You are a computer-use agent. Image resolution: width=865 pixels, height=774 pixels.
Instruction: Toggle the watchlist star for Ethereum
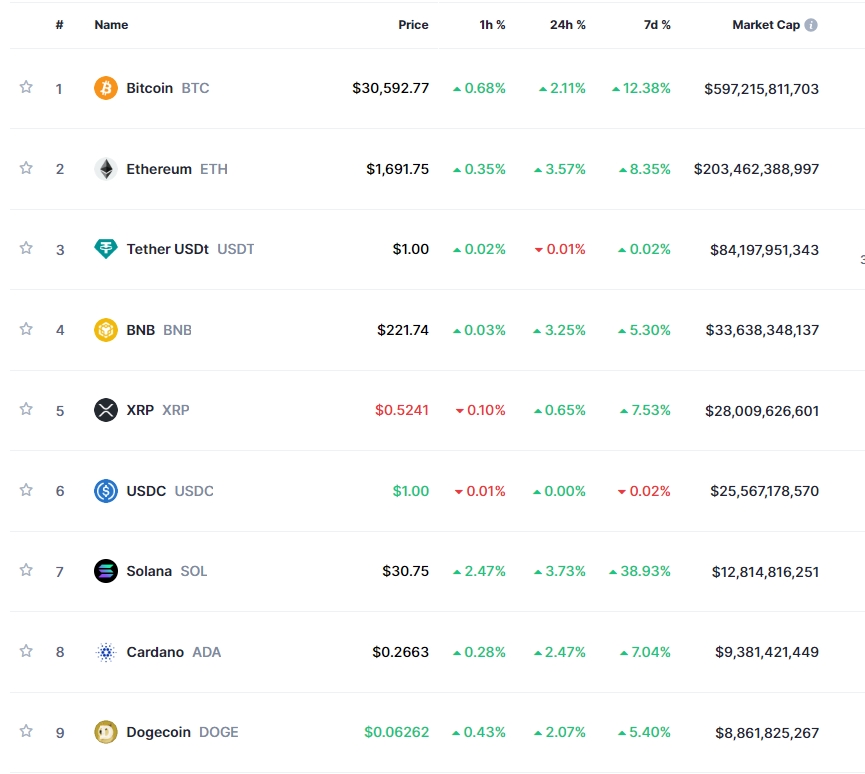[26, 168]
